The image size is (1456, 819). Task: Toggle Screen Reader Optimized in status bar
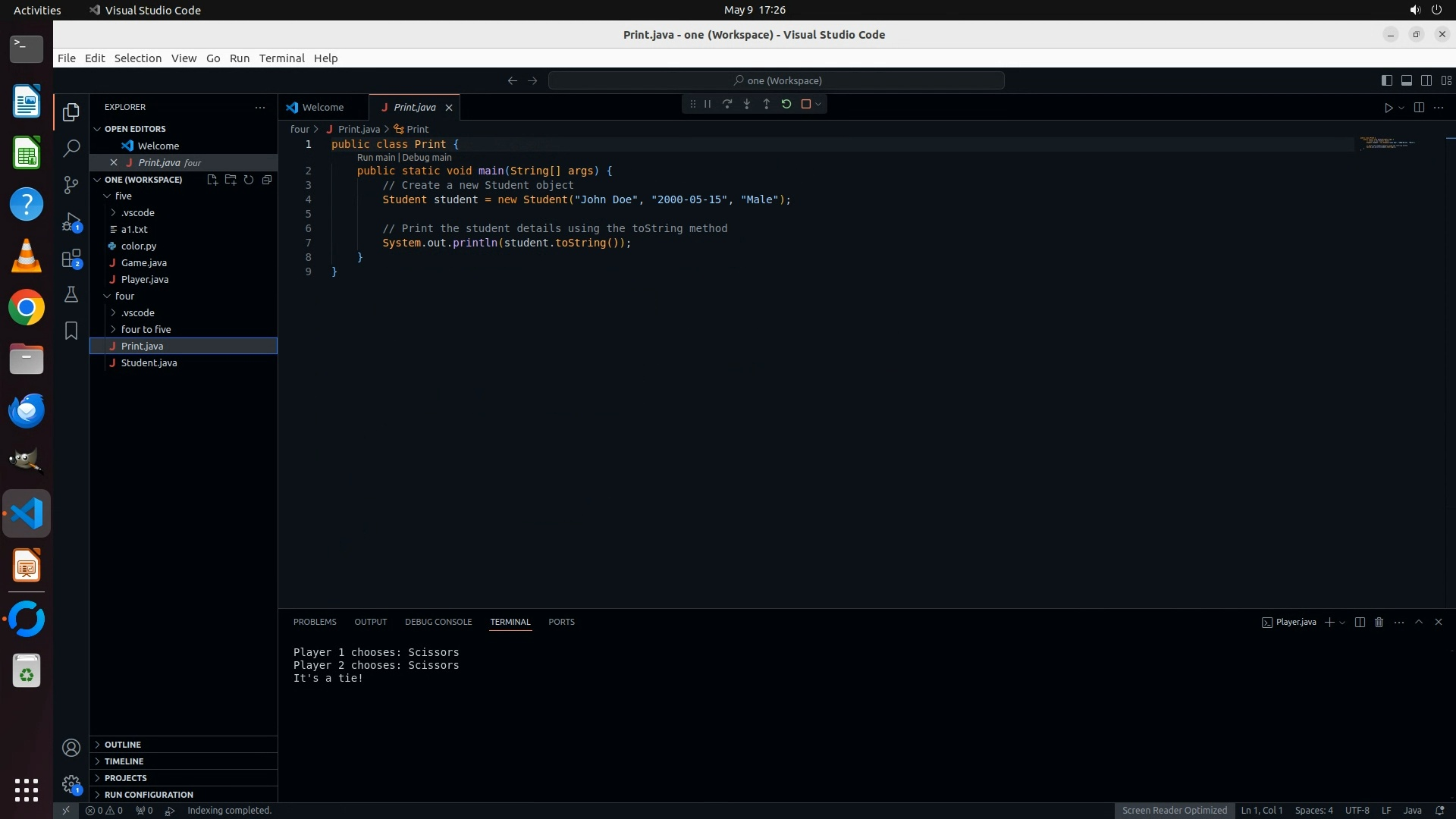(x=1174, y=811)
